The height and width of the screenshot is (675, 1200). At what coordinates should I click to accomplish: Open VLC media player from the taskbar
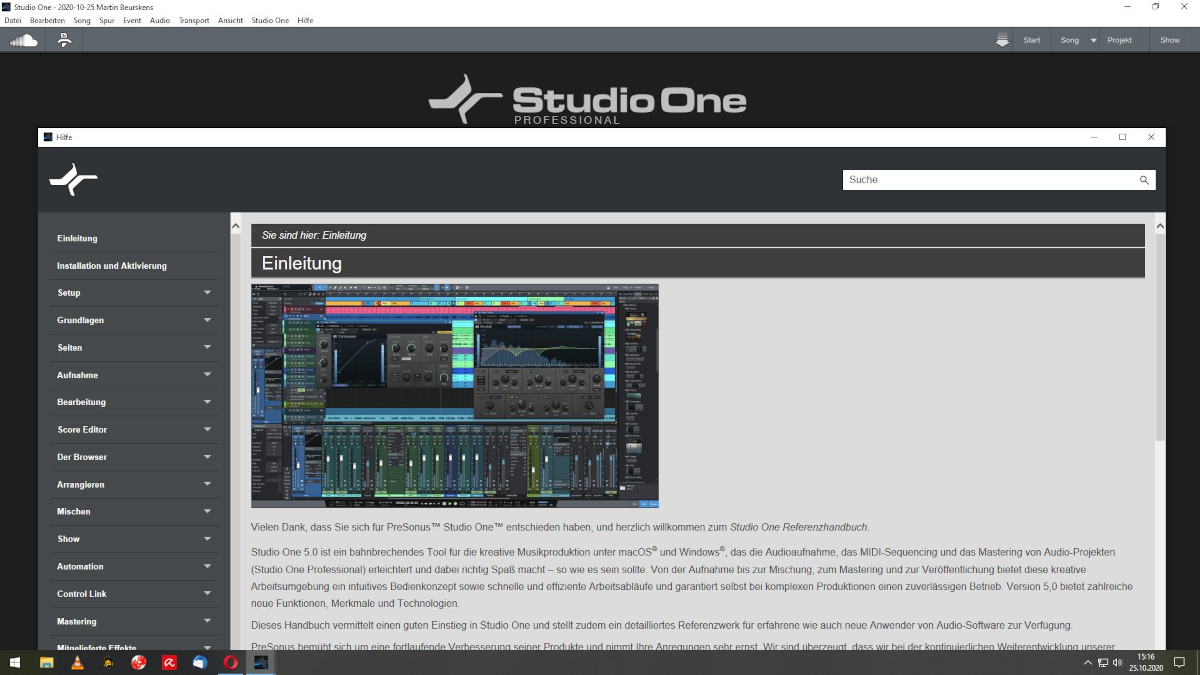tap(77, 662)
